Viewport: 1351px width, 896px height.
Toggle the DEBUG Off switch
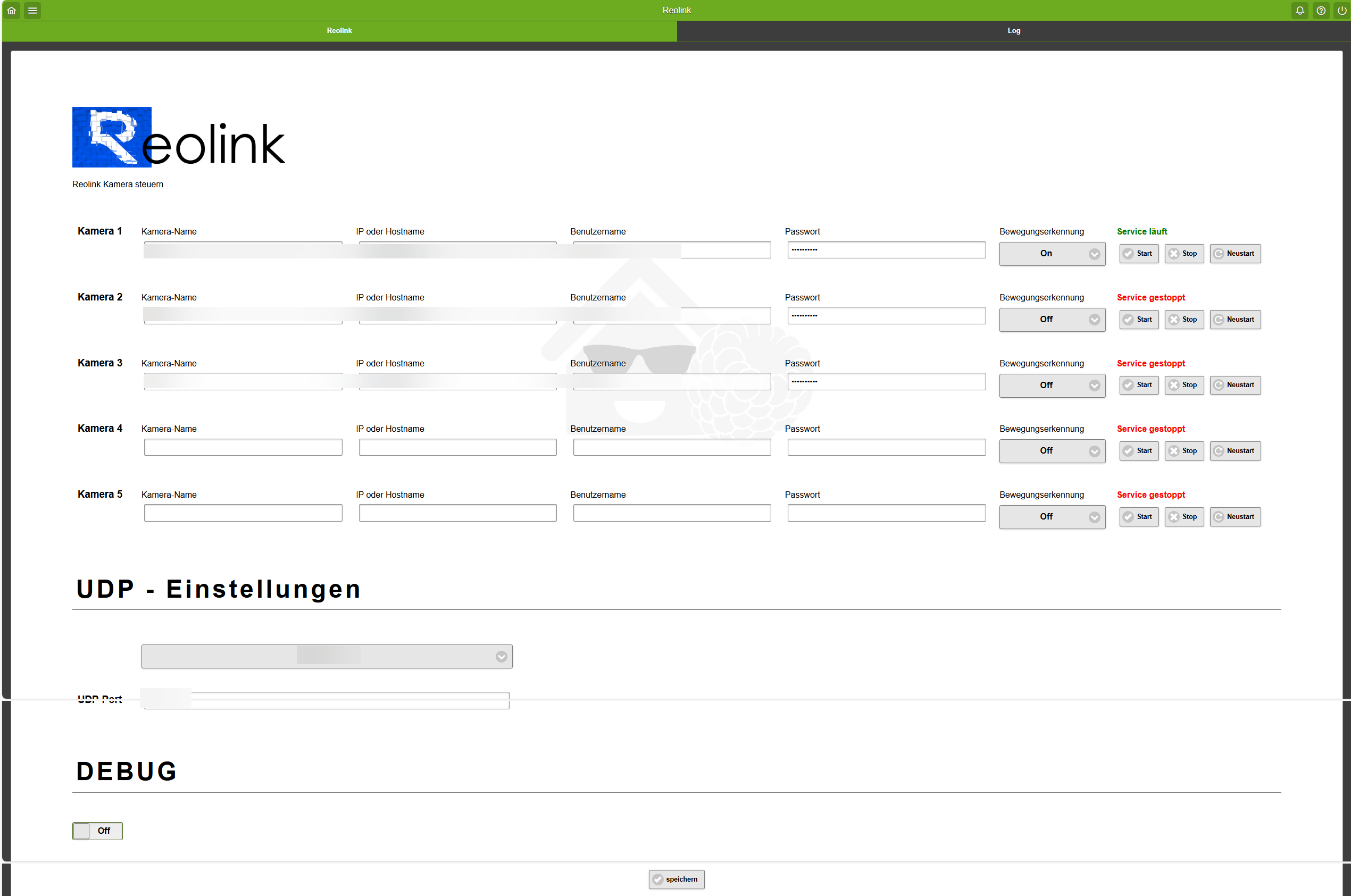pyautogui.click(x=97, y=830)
